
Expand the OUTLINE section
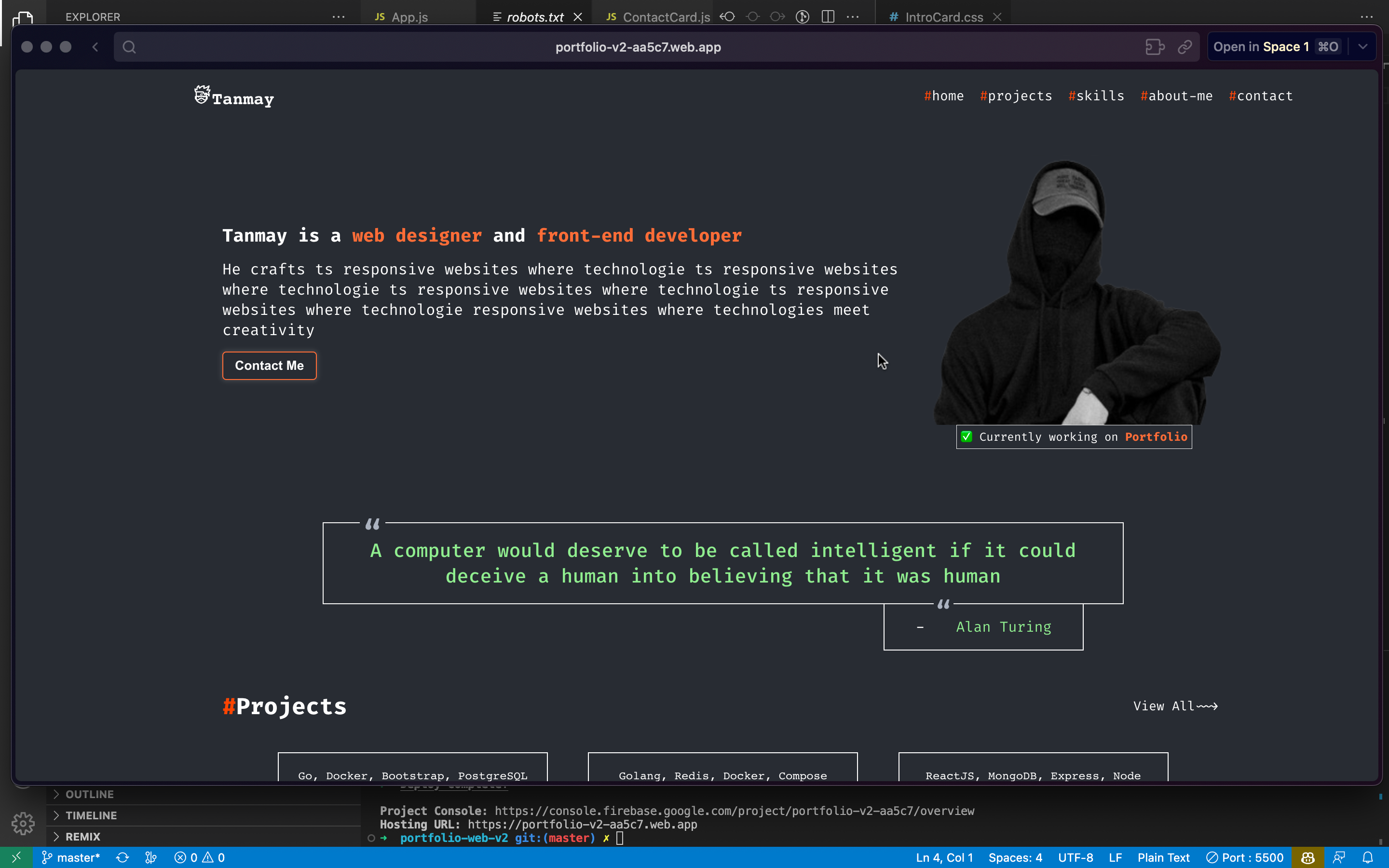[90, 794]
